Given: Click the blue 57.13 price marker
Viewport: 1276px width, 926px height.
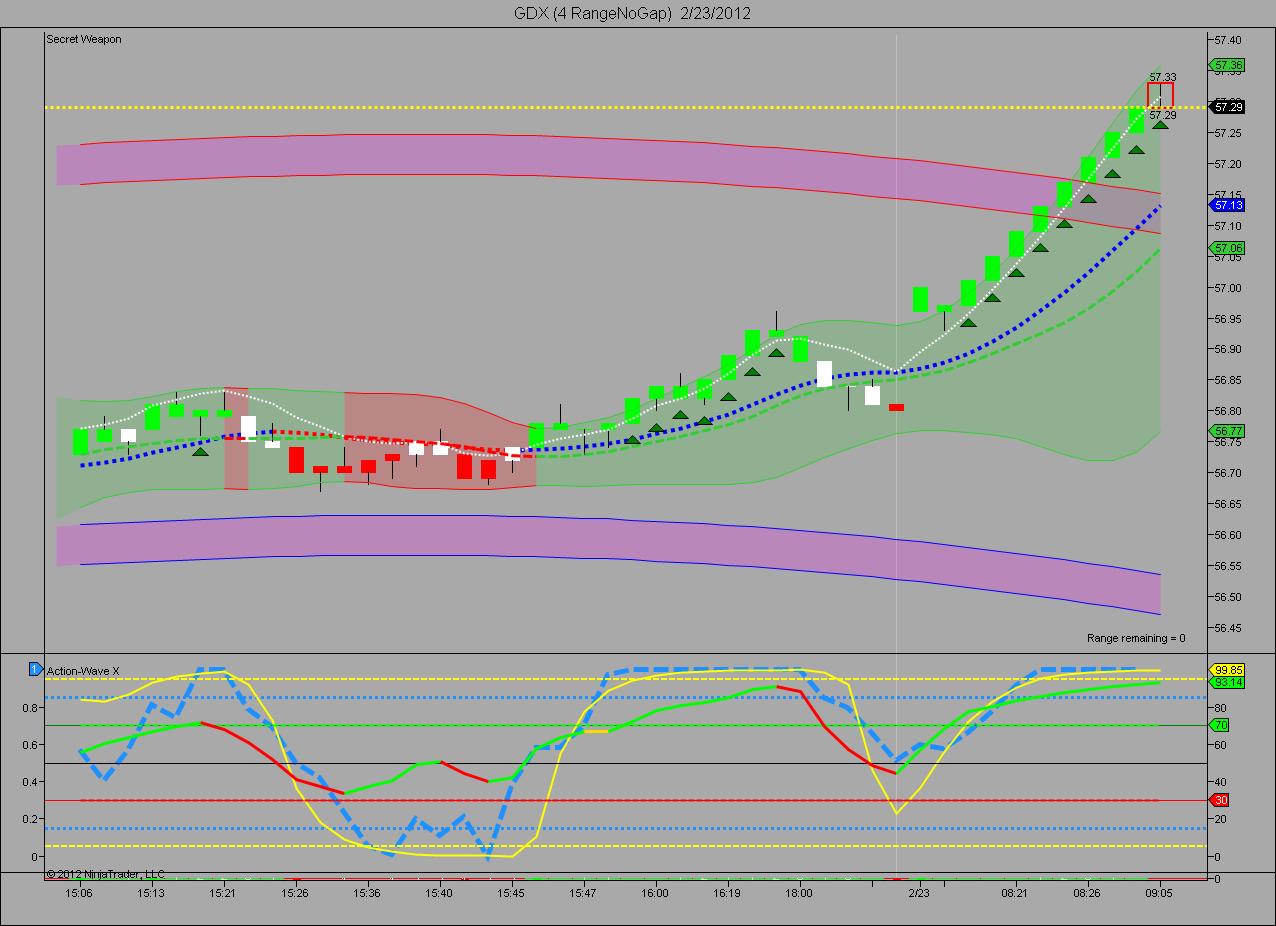Looking at the screenshot, I should coord(1228,205).
